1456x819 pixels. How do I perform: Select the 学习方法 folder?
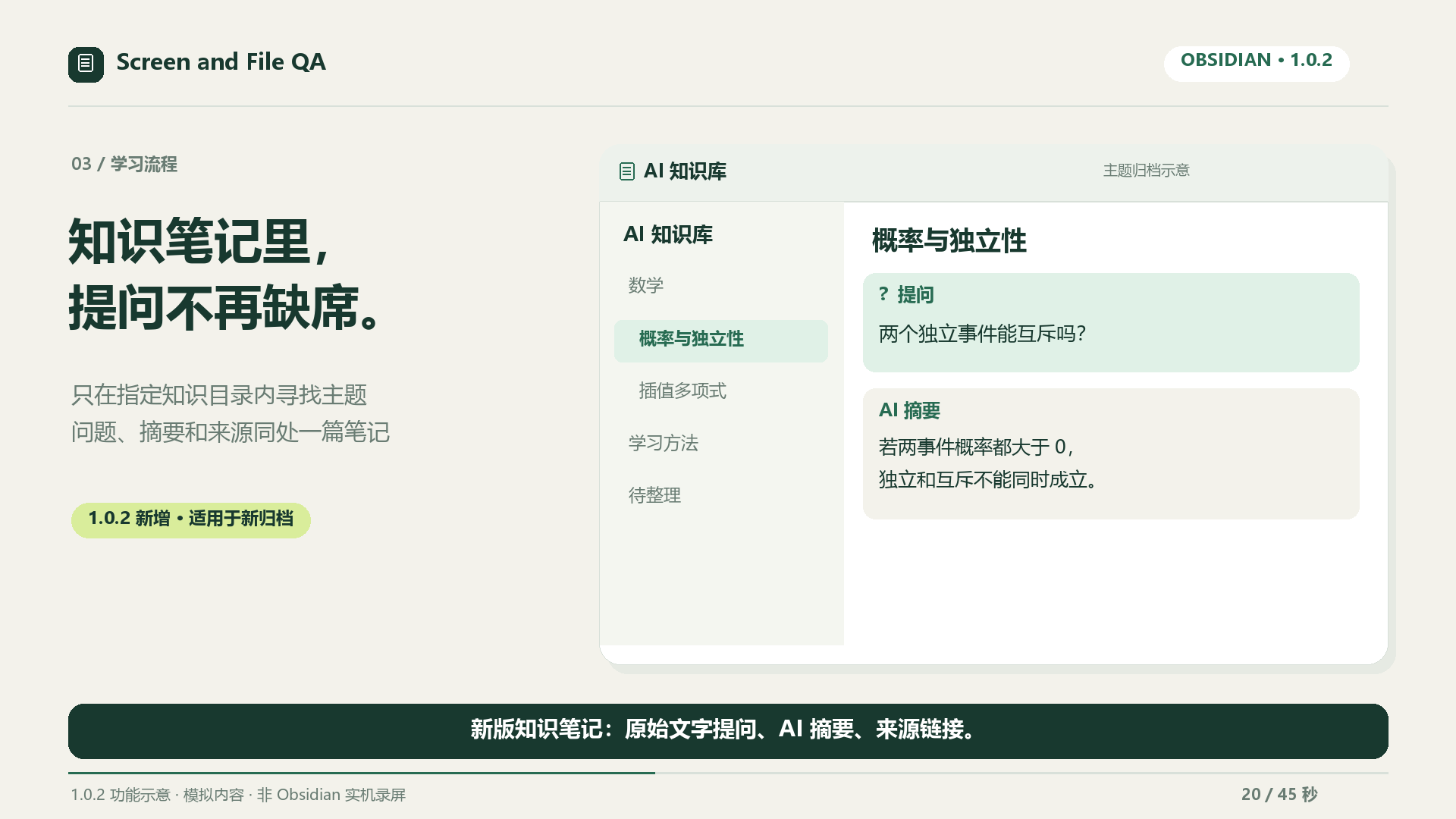click(664, 444)
